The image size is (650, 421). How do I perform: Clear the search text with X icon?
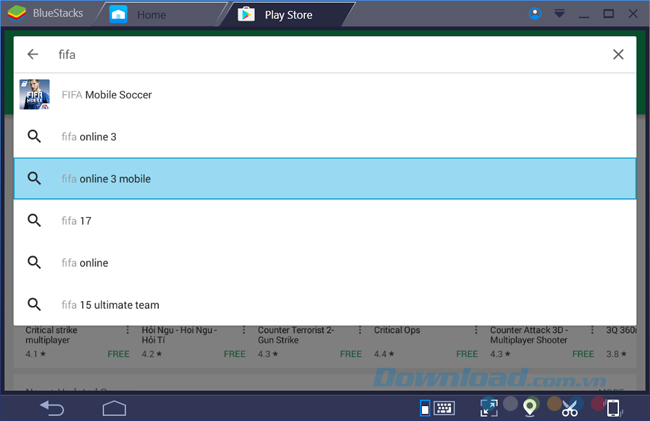click(618, 54)
